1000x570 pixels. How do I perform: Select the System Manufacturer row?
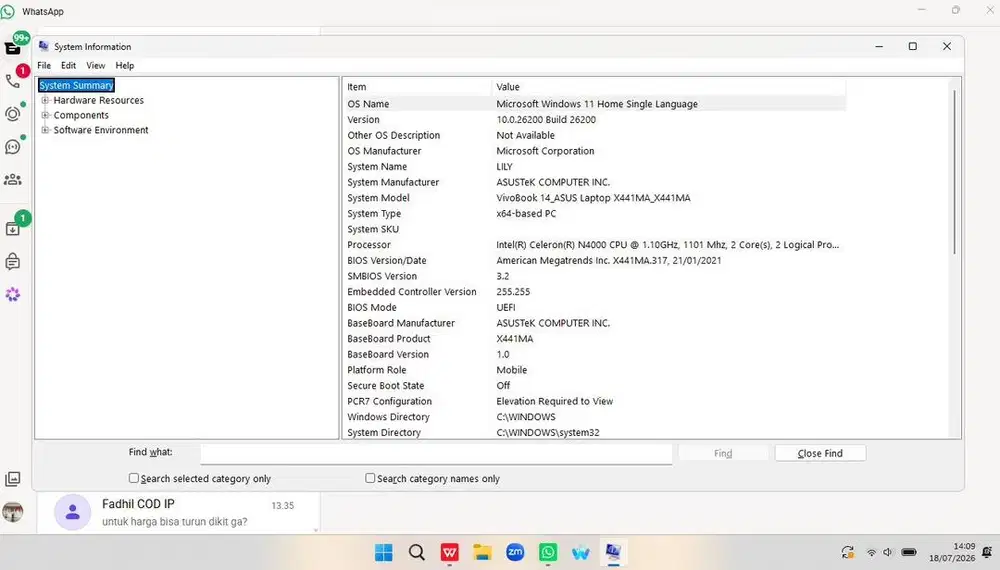tap(594, 182)
